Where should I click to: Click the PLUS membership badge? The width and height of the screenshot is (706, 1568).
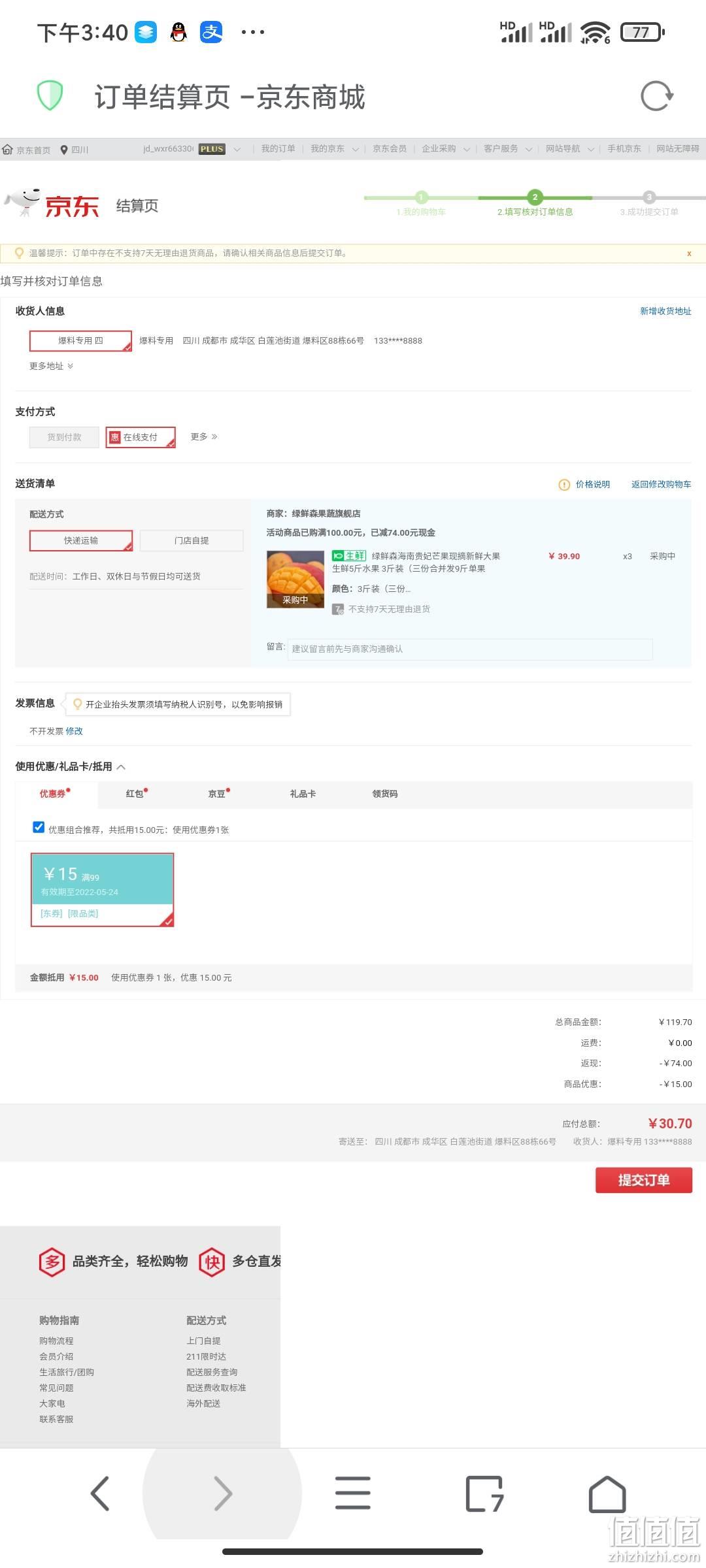pyautogui.click(x=212, y=149)
